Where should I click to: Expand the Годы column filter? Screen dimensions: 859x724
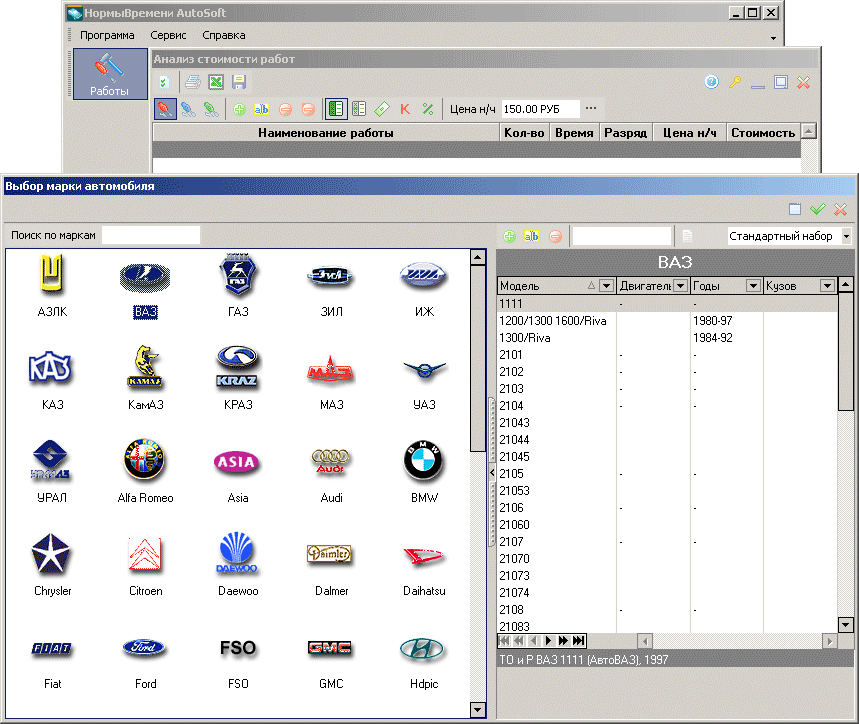(x=753, y=286)
